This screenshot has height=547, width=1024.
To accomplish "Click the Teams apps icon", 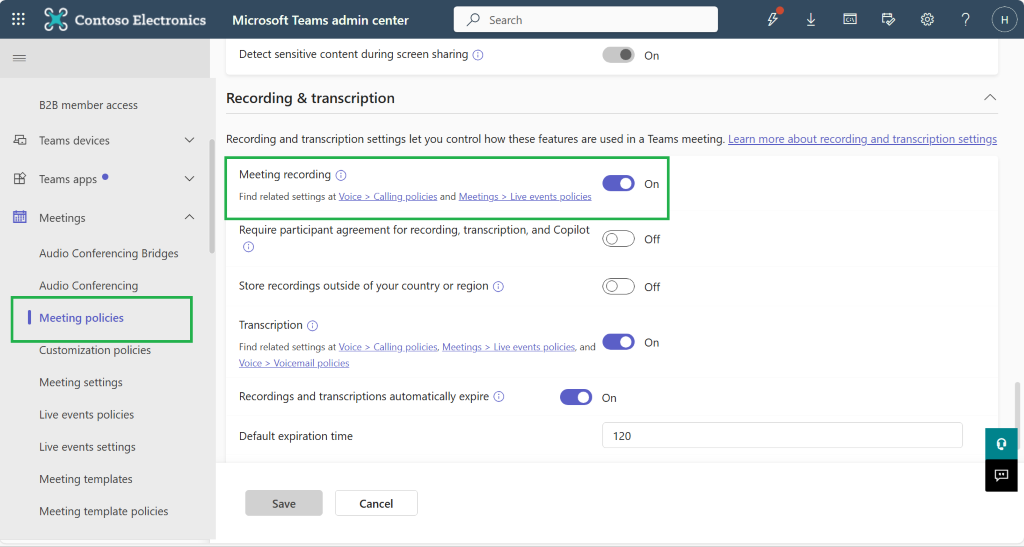I will (x=20, y=178).
